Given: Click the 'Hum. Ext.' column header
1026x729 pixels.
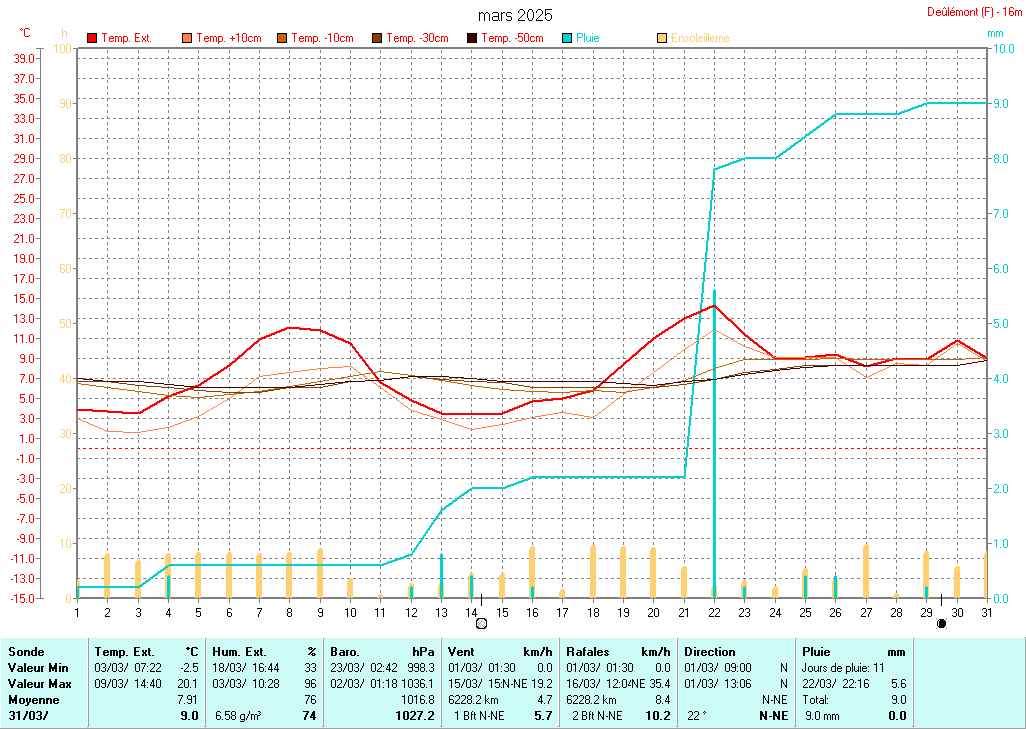Looking at the screenshot, I should pyautogui.click(x=265, y=651).
